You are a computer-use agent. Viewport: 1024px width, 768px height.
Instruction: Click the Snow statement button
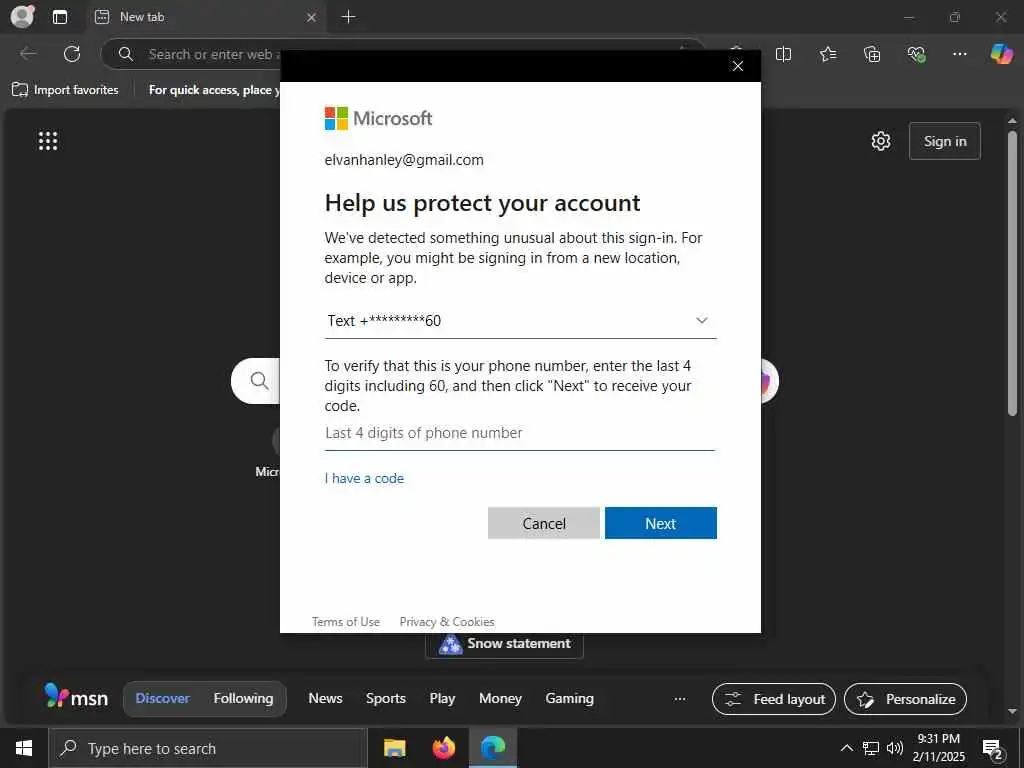[504, 644]
